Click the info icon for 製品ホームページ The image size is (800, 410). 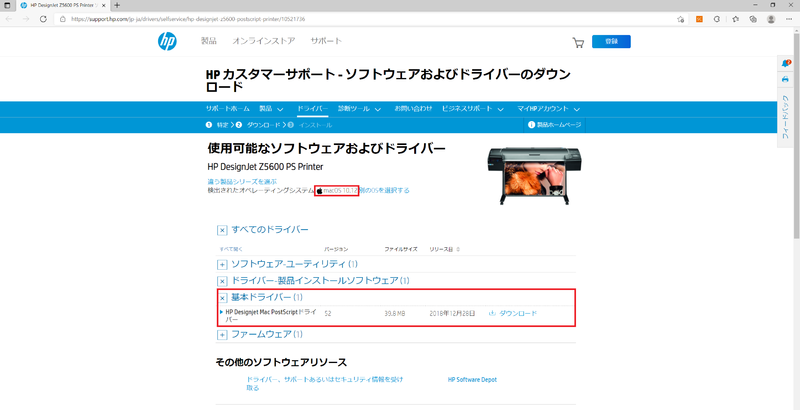pos(531,125)
